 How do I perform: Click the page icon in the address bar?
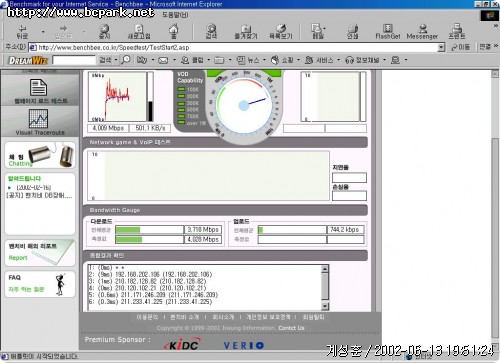click(x=33, y=47)
